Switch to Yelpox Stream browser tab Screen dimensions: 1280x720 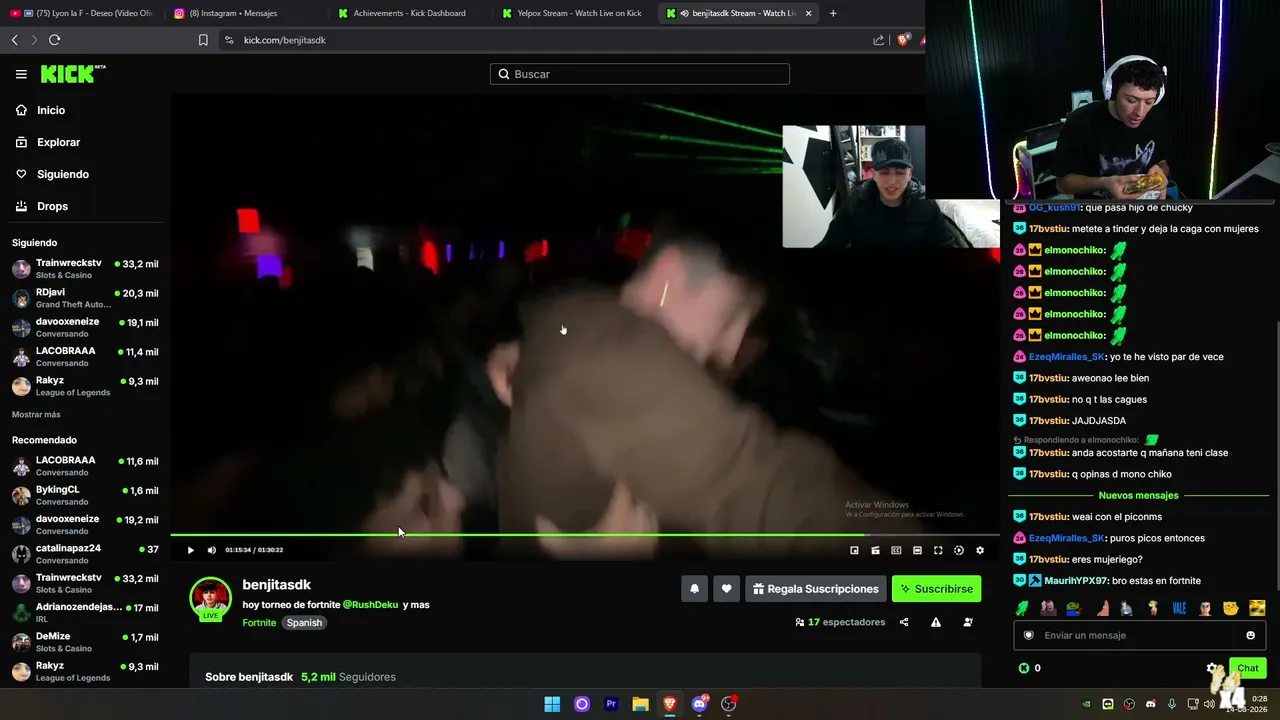pyautogui.click(x=571, y=13)
